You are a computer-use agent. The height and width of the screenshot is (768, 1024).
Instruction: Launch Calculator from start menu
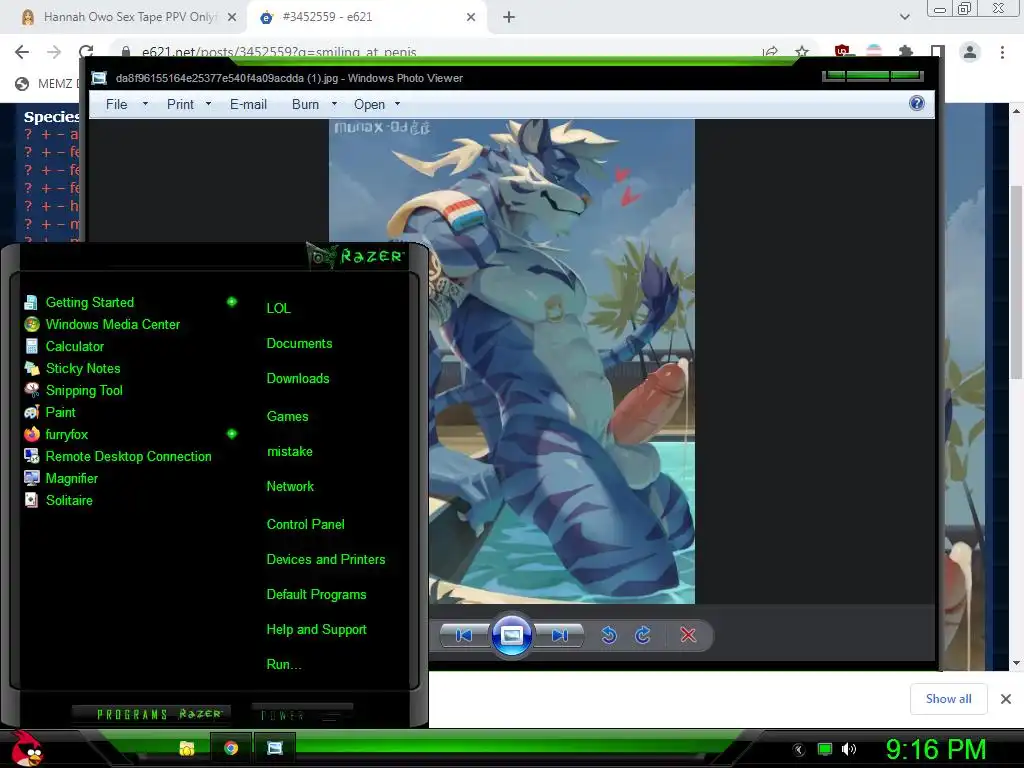coord(74,347)
